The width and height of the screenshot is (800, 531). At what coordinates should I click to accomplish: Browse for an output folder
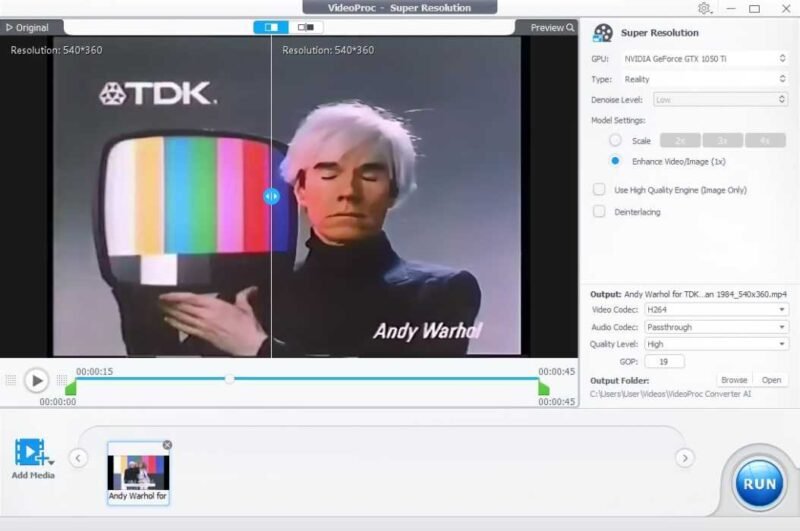click(x=734, y=380)
